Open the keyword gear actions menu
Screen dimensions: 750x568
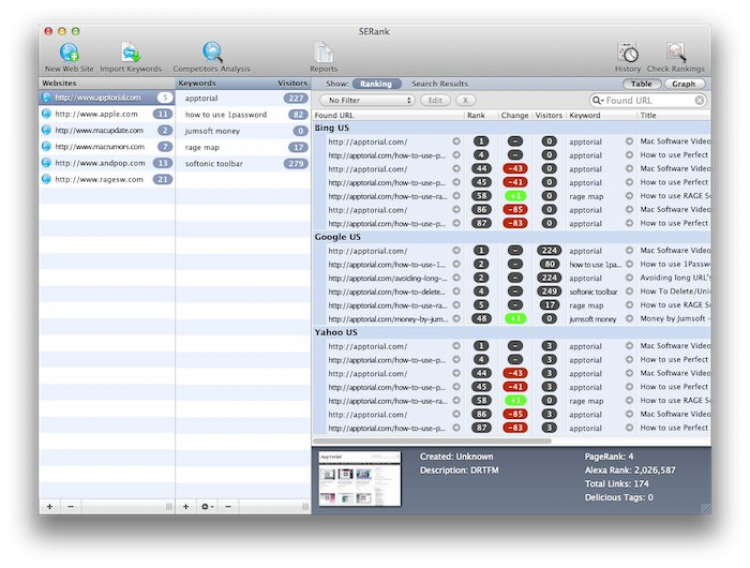(207, 506)
